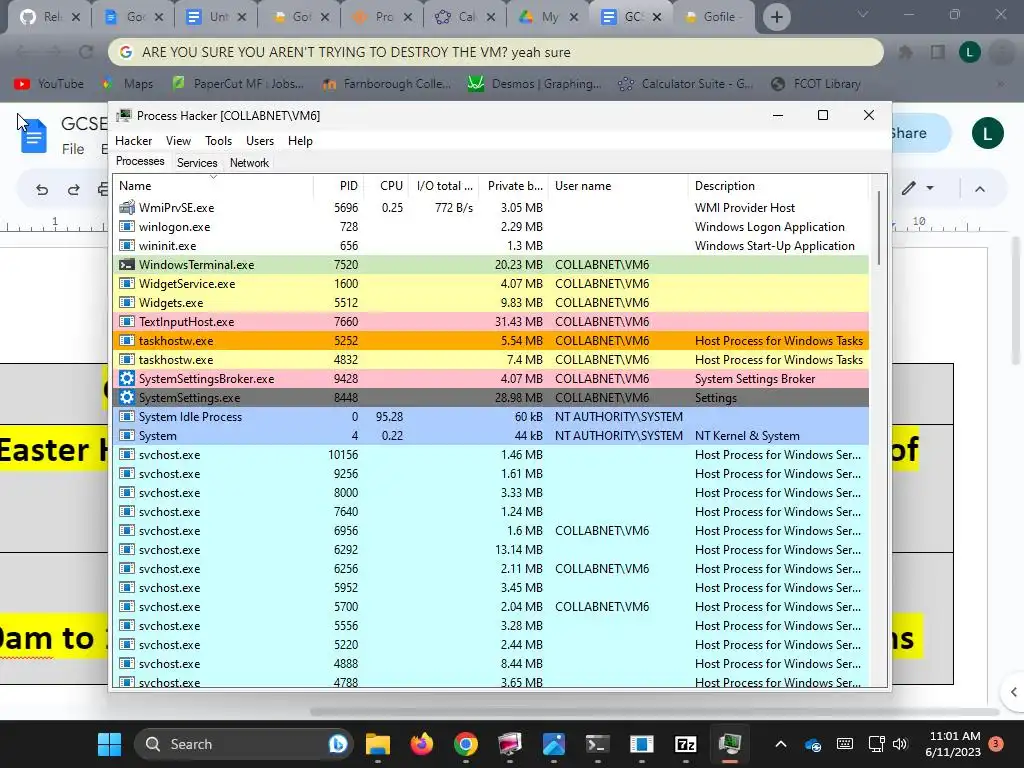This screenshot has height=768, width=1024.
Task: Click the undo icon in Google Docs
Action: click(x=42, y=189)
